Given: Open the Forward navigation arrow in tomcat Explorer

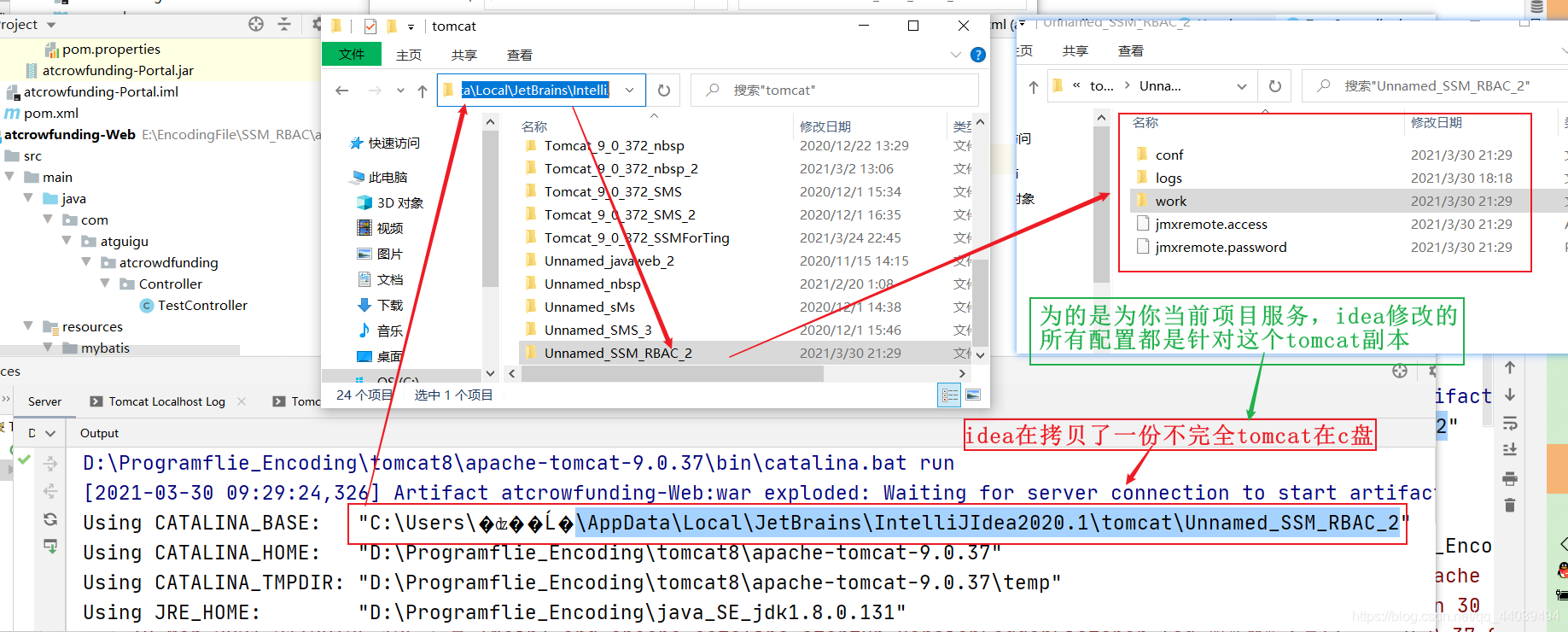Looking at the screenshot, I should coord(375,91).
